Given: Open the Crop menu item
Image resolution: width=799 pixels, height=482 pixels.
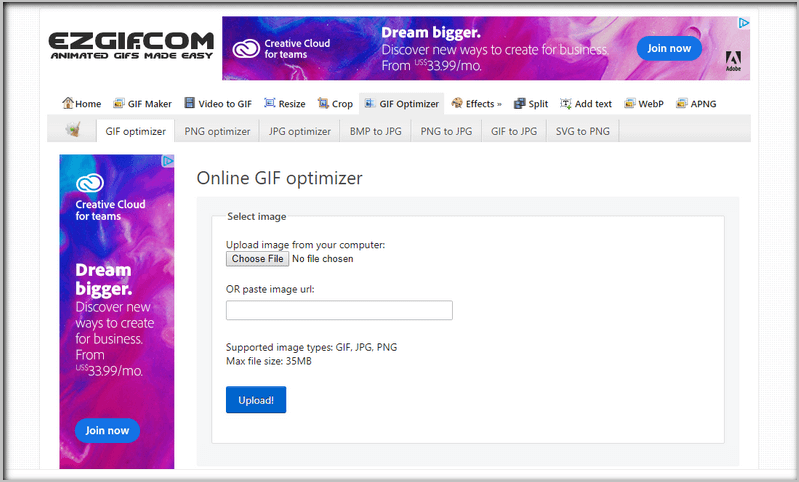Looking at the screenshot, I should 335,103.
